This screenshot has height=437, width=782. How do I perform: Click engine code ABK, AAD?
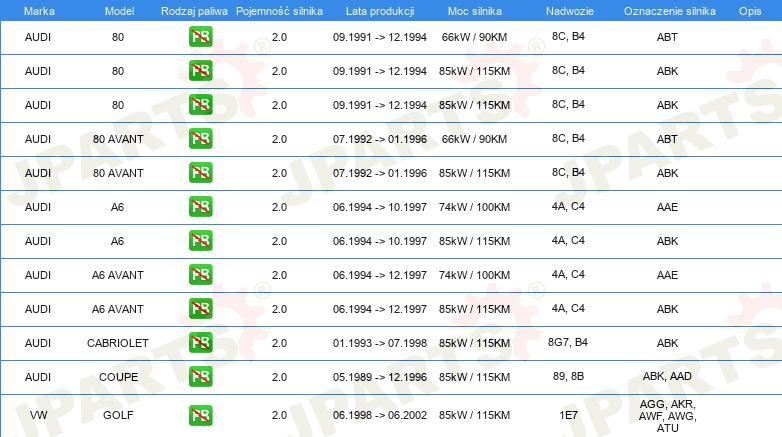667,376
